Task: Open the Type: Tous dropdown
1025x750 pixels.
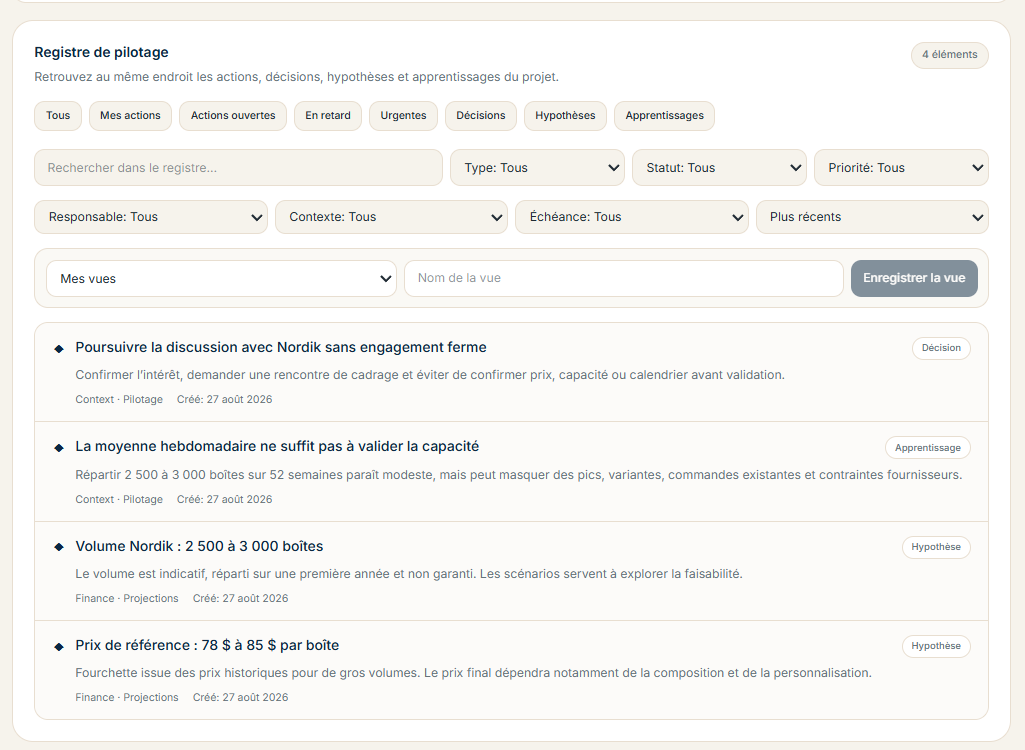Action: 537,167
